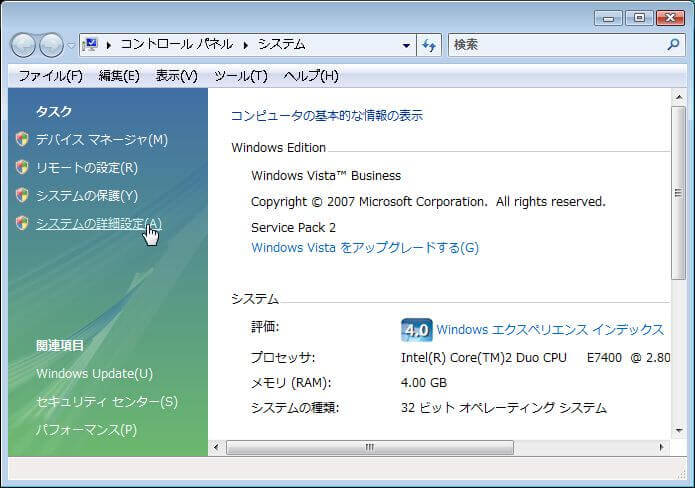
Task: Click the Windows Experience Index 4.0 score badge
Action: point(416,329)
